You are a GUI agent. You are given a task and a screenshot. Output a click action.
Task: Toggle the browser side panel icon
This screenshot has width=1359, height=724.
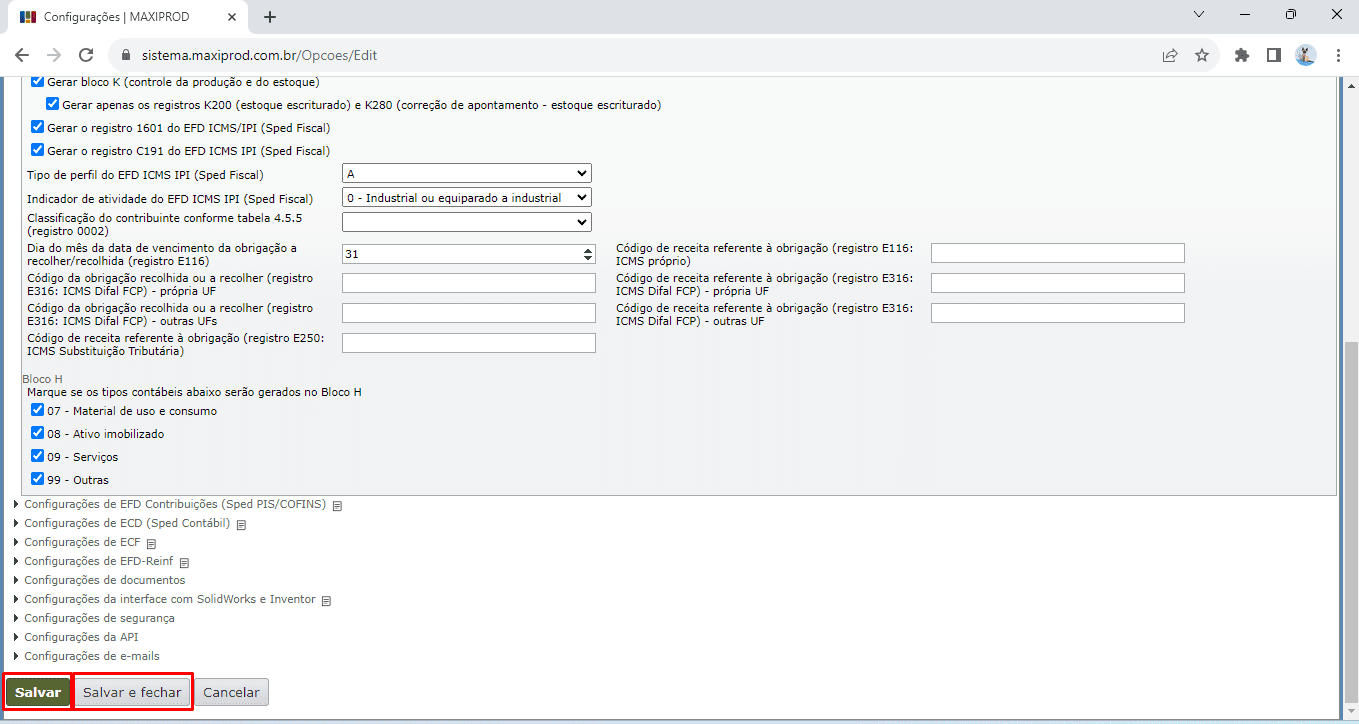point(1274,56)
